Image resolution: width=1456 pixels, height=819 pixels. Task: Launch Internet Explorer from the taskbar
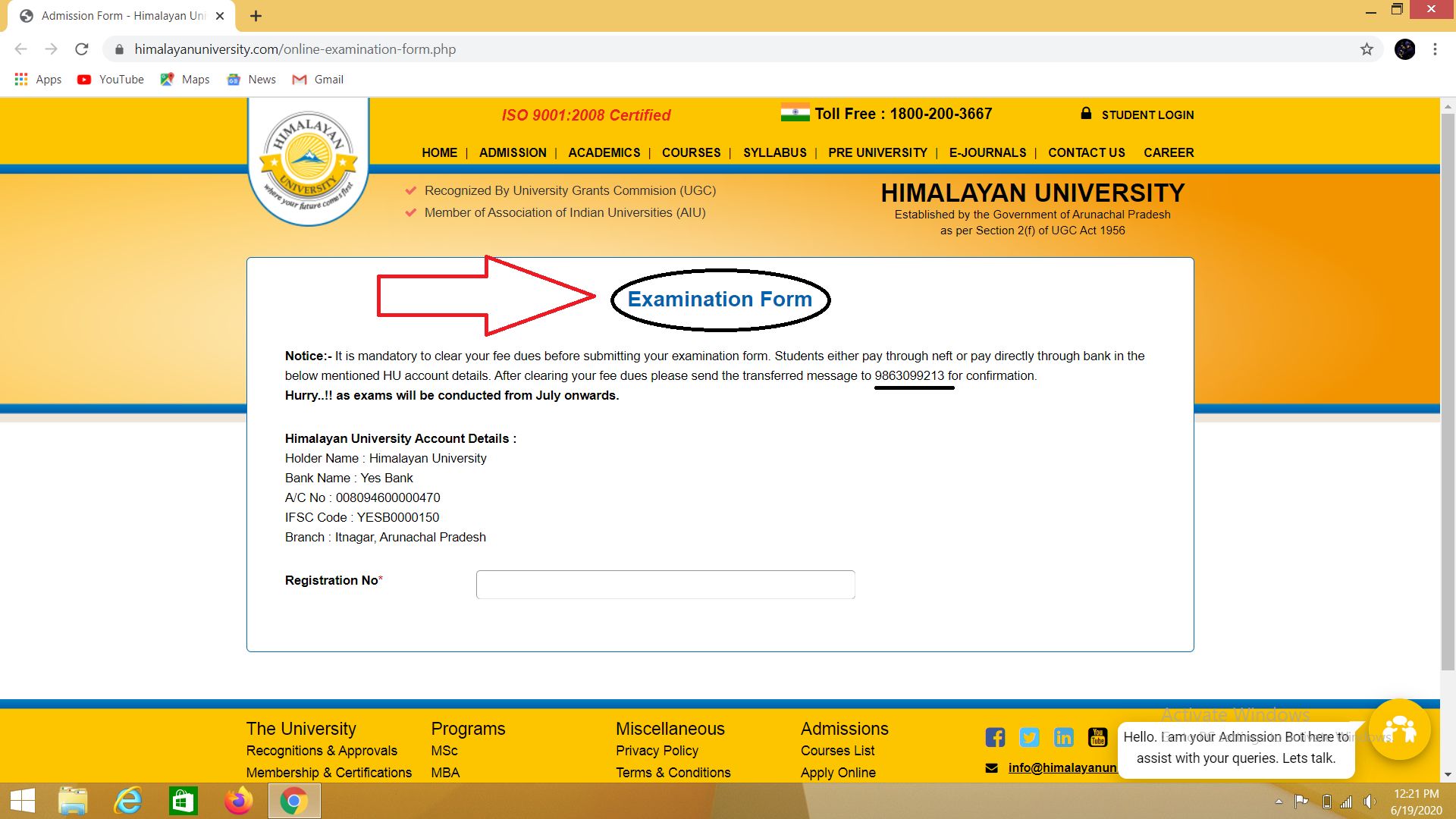pos(128,801)
